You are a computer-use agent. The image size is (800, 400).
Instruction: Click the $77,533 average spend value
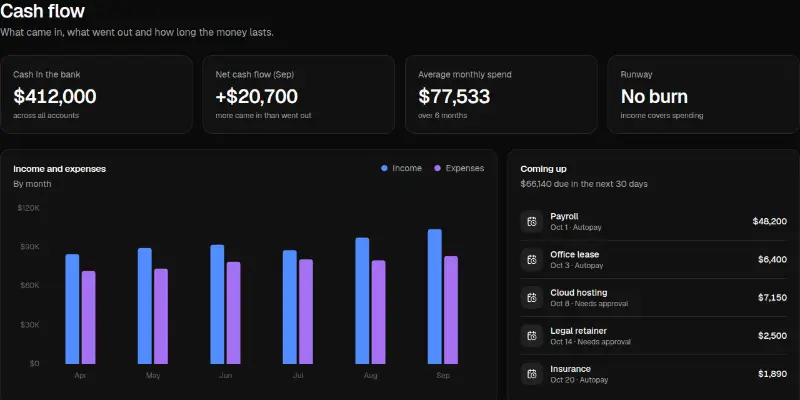pos(454,96)
